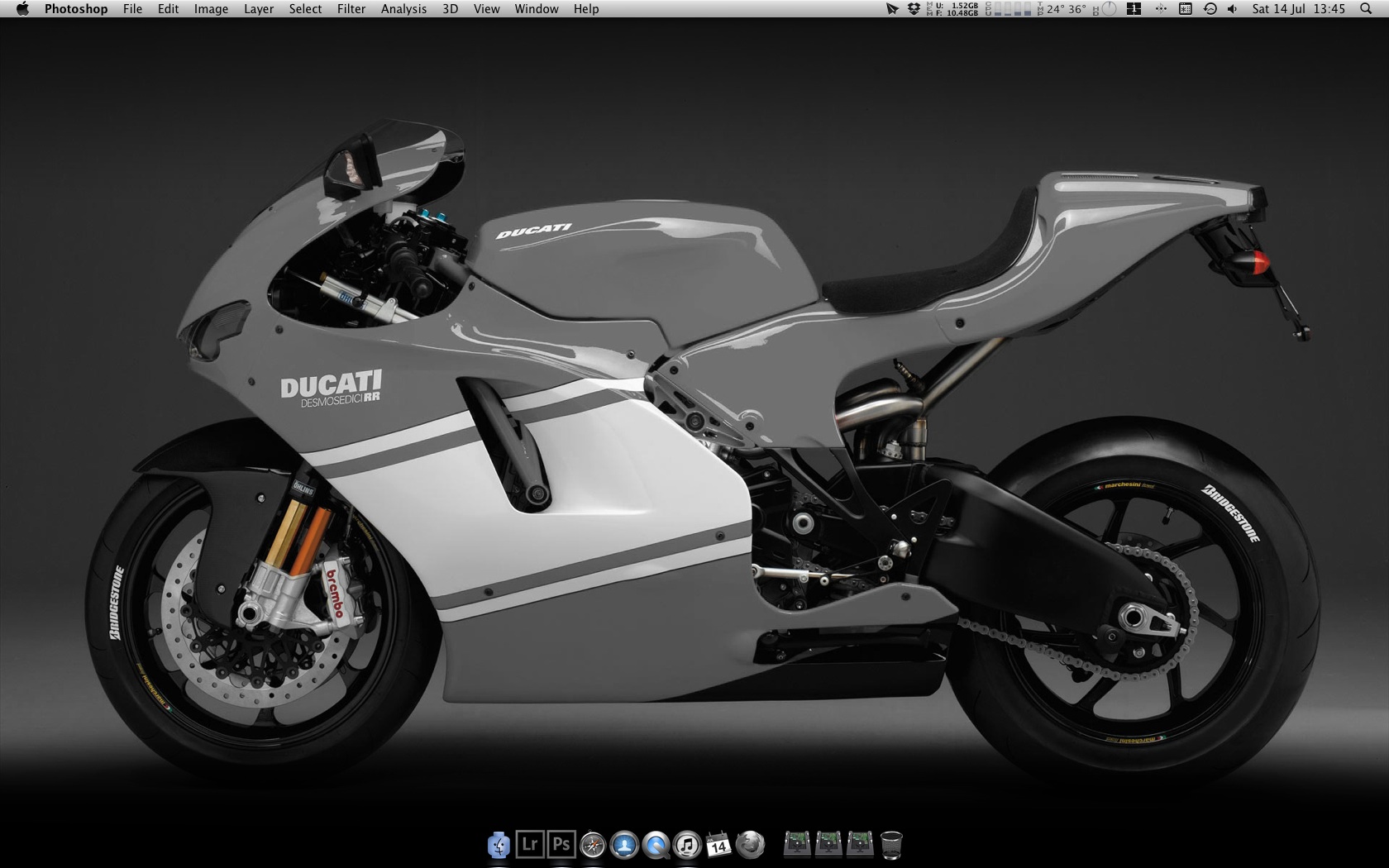Open the Edit menu
Image resolution: width=1389 pixels, height=868 pixels.
[x=169, y=9]
